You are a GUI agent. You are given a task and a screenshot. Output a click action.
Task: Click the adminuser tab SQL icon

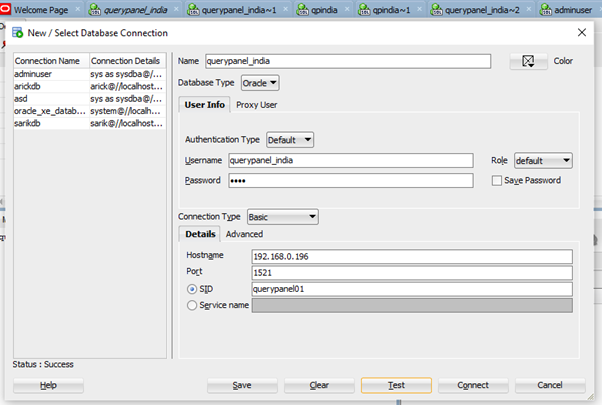click(x=546, y=10)
